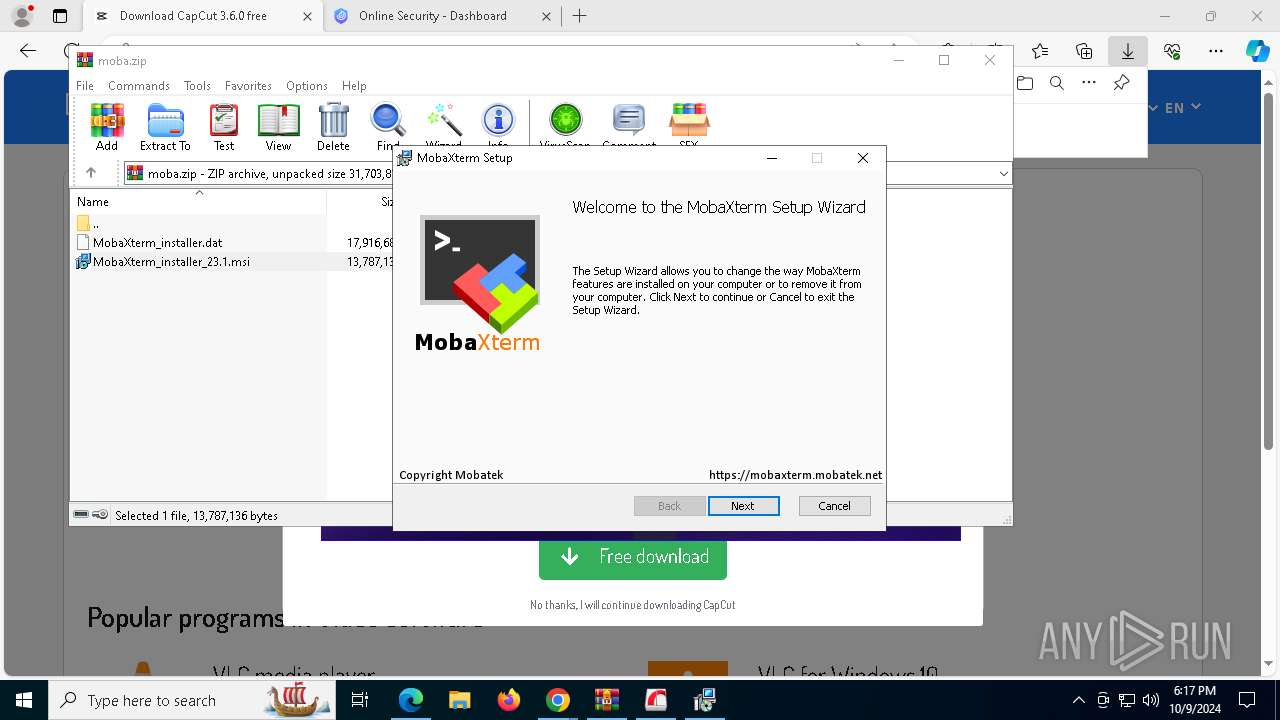
Task: Click 'No thanks, I will continue downloading CapCut'
Action: click(633, 605)
